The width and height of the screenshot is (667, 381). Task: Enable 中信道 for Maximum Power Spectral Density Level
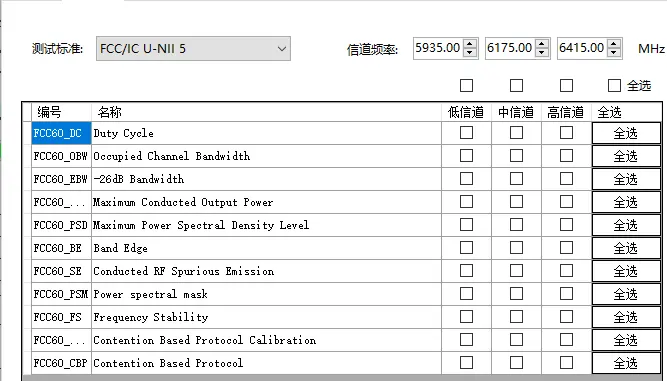[x=516, y=225]
